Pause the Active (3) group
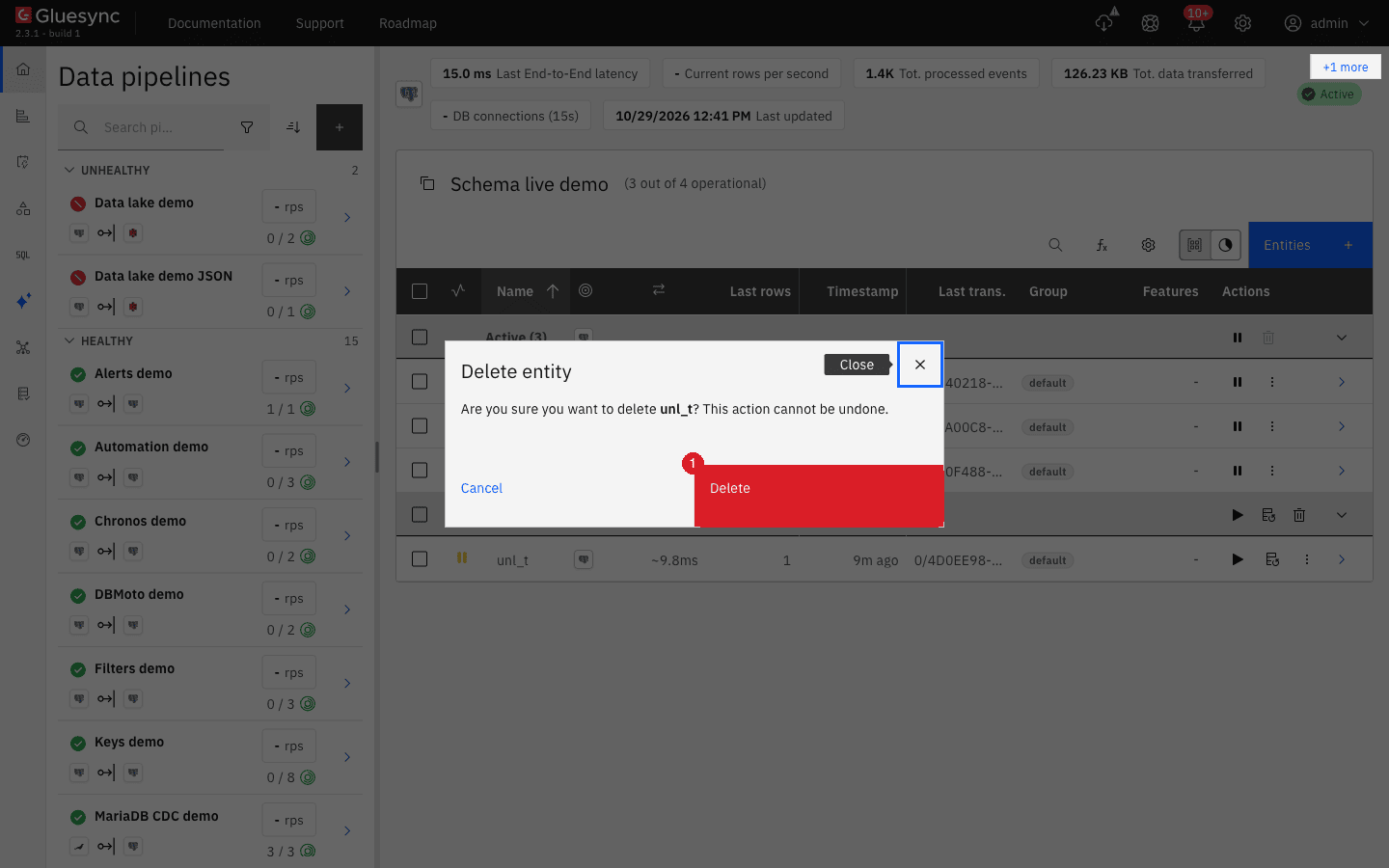Viewport: 1389px width, 868px height. [x=1238, y=338]
